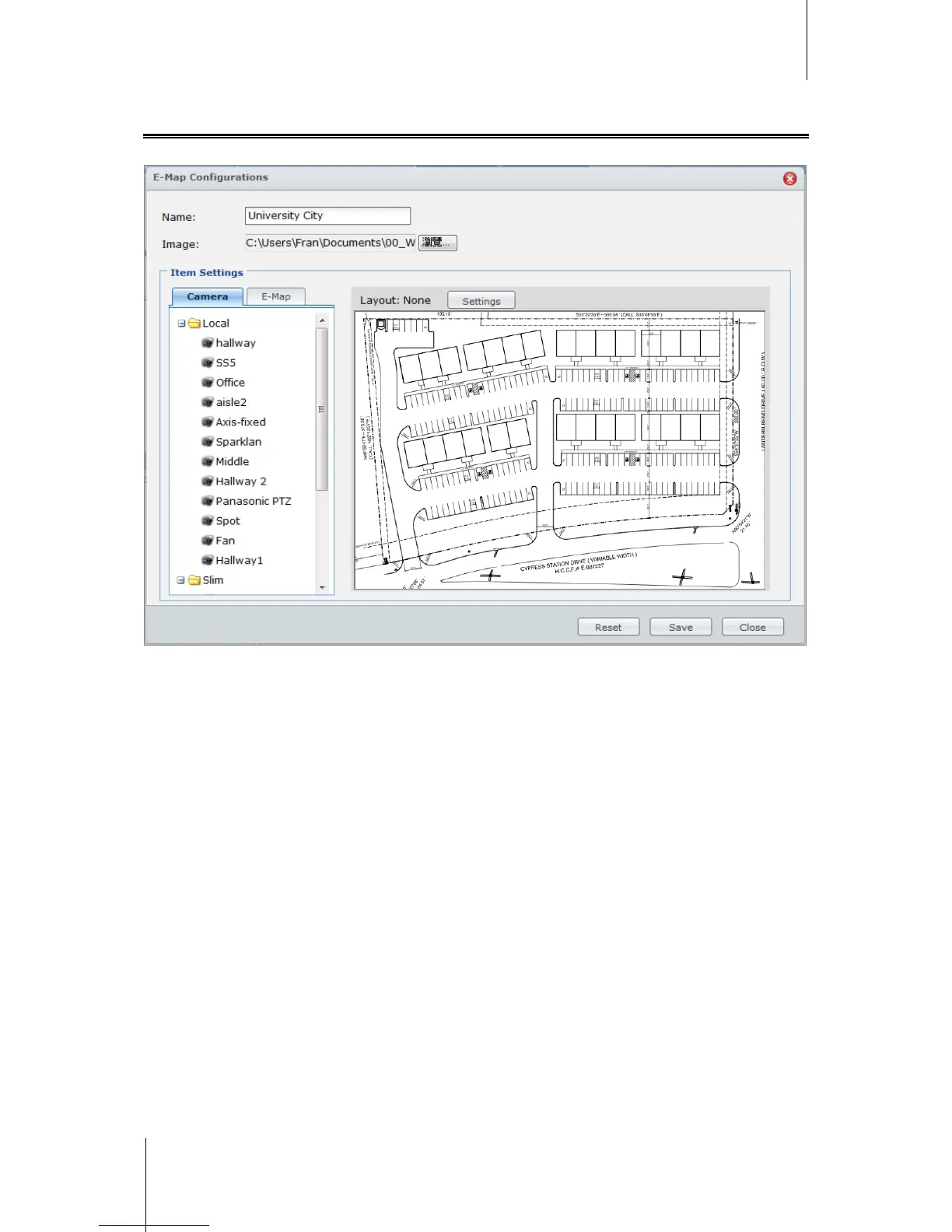Switch to the E-Map tab

276,296
